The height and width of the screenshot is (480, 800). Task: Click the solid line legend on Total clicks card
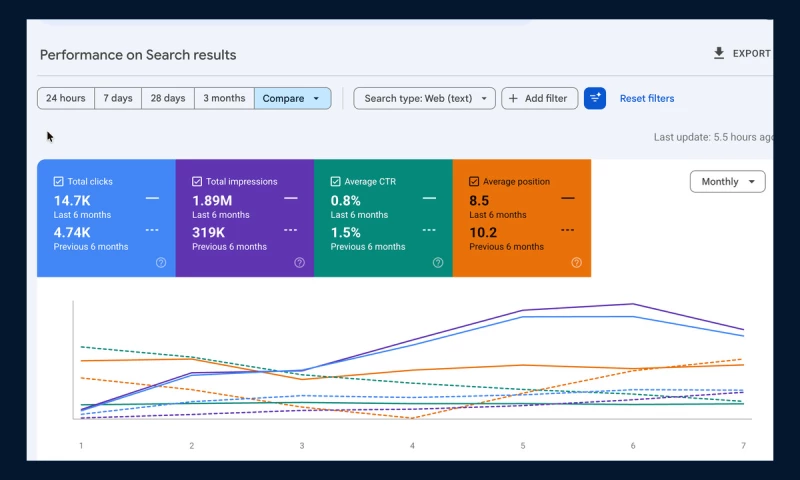[x=152, y=198]
